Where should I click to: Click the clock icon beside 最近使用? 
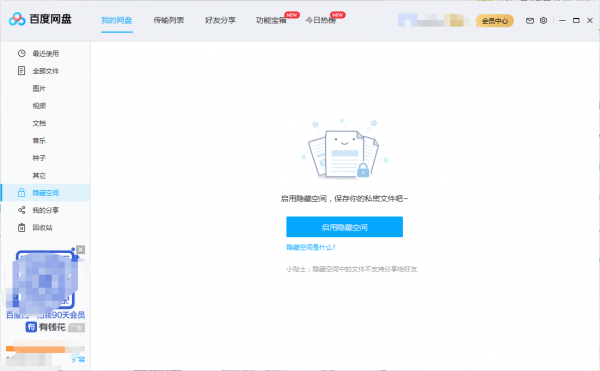pos(21,53)
